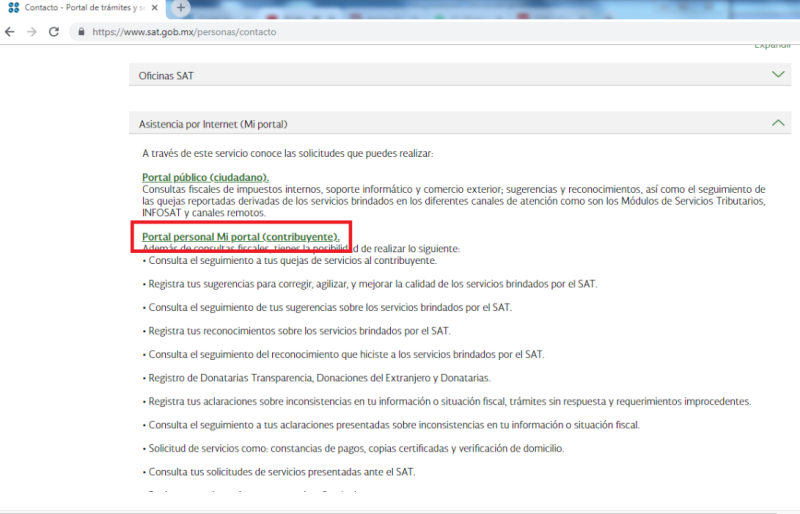
Task: Click paragraph 'Consultas fiscales de impuestos internos'
Action: point(454,201)
